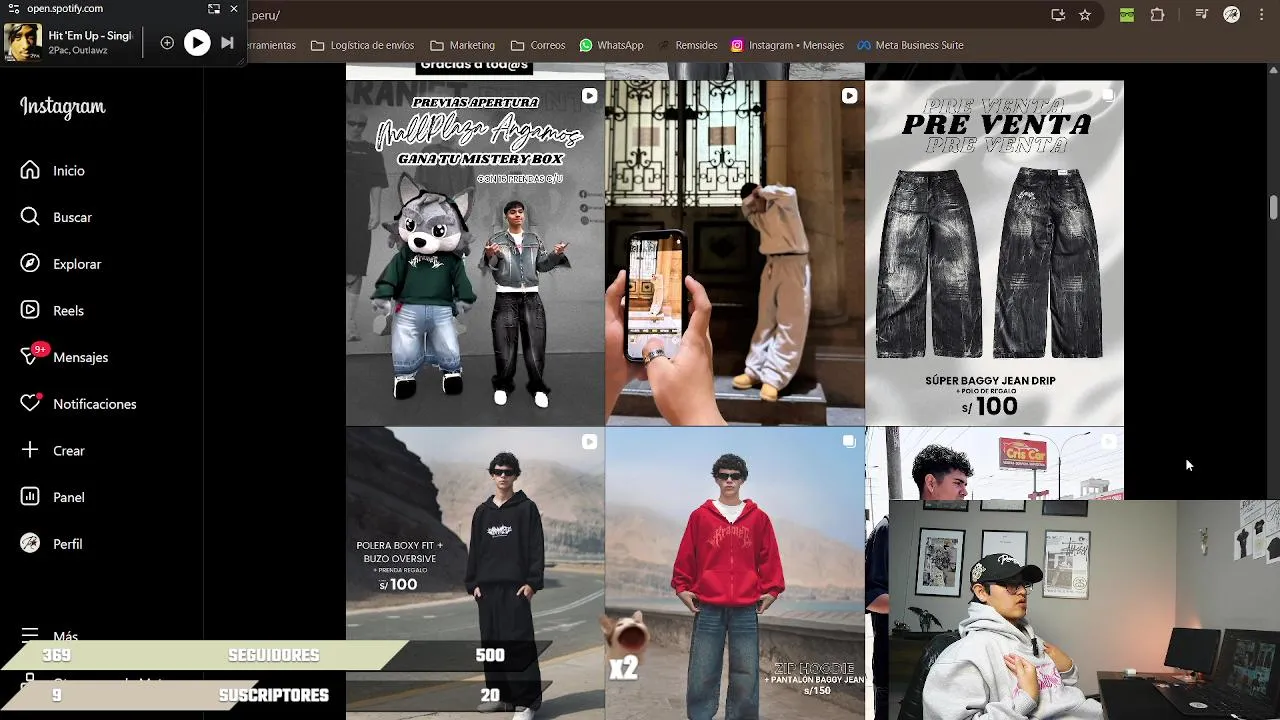1280x720 pixels.
Task: Bookmark this page with the star icon
Action: tap(1085, 15)
